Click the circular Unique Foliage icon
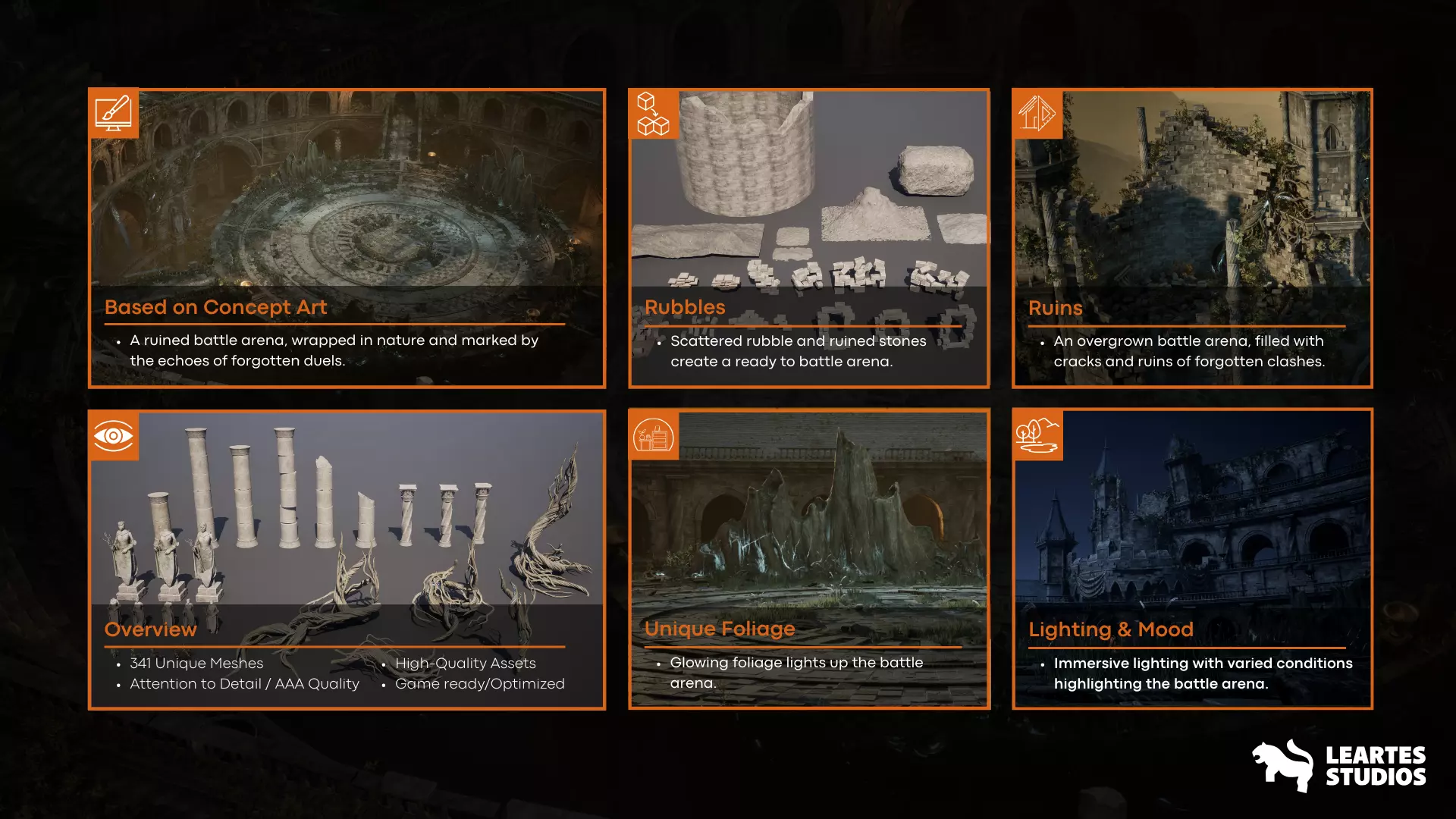The width and height of the screenshot is (1456, 819). pyautogui.click(x=653, y=436)
